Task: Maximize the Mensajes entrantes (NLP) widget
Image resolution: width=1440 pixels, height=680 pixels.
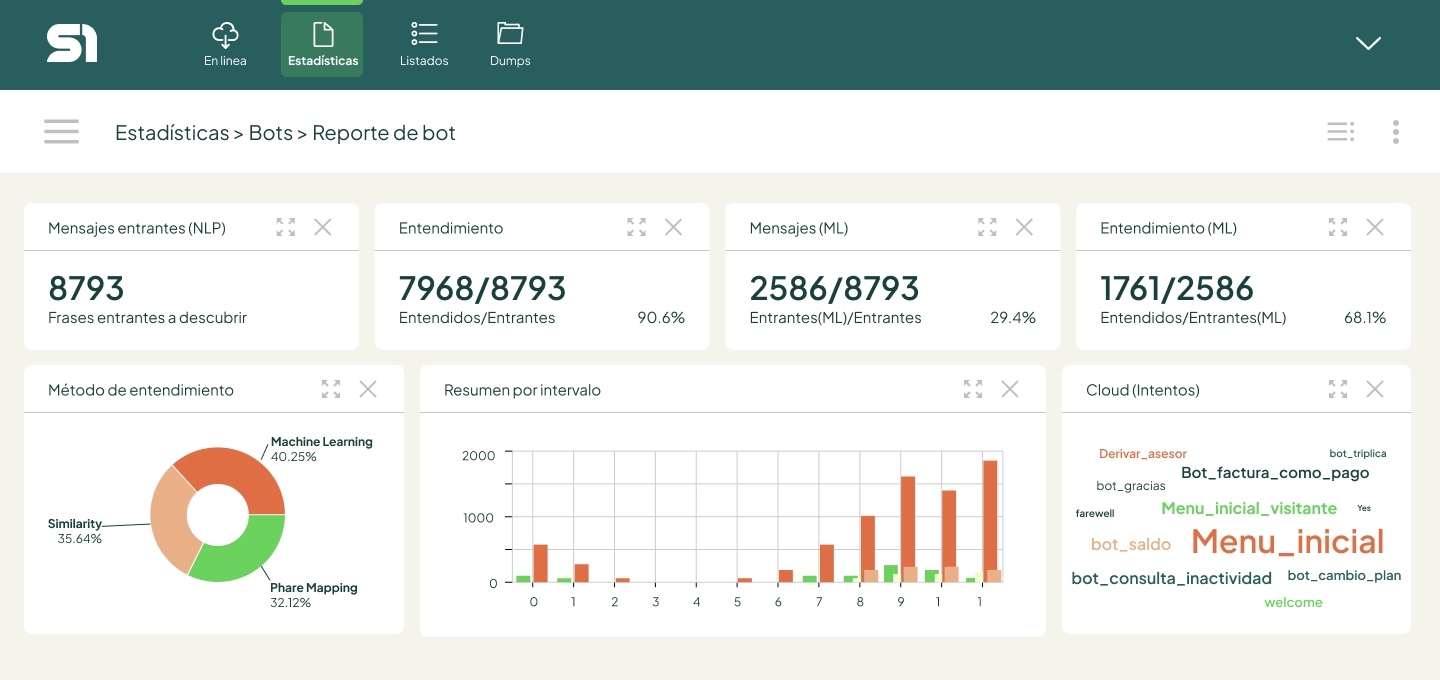Action: (286, 227)
